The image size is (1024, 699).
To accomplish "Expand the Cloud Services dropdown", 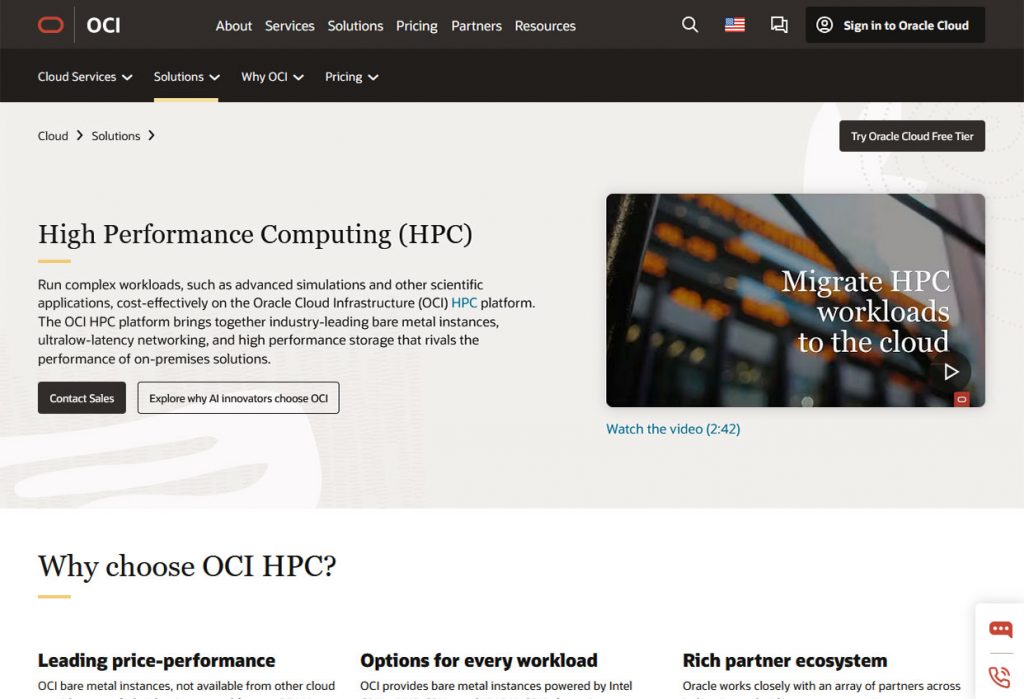I will click(x=85, y=77).
